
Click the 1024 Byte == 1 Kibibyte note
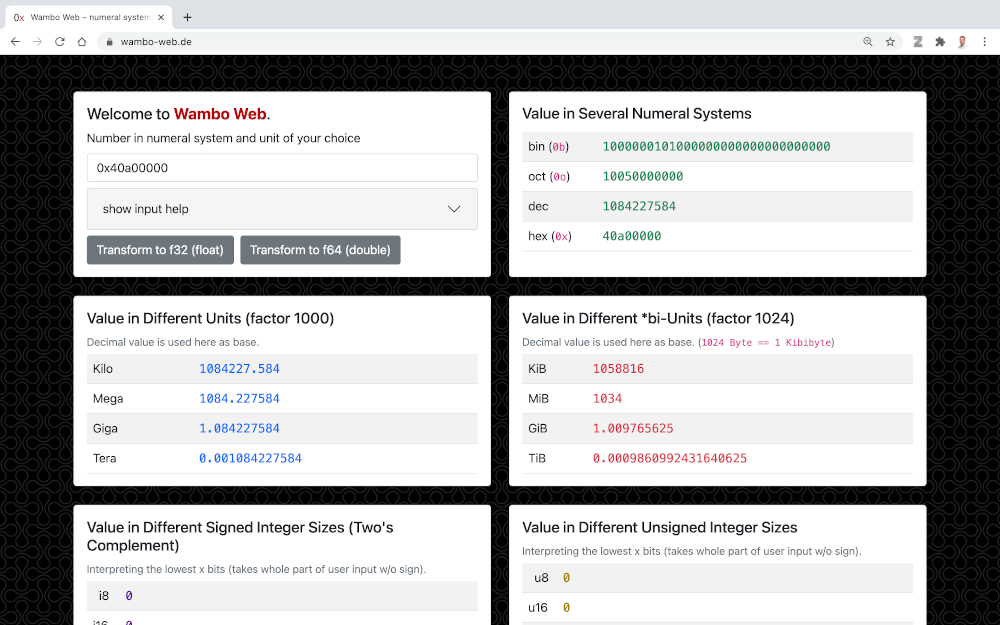pos(766,342)
